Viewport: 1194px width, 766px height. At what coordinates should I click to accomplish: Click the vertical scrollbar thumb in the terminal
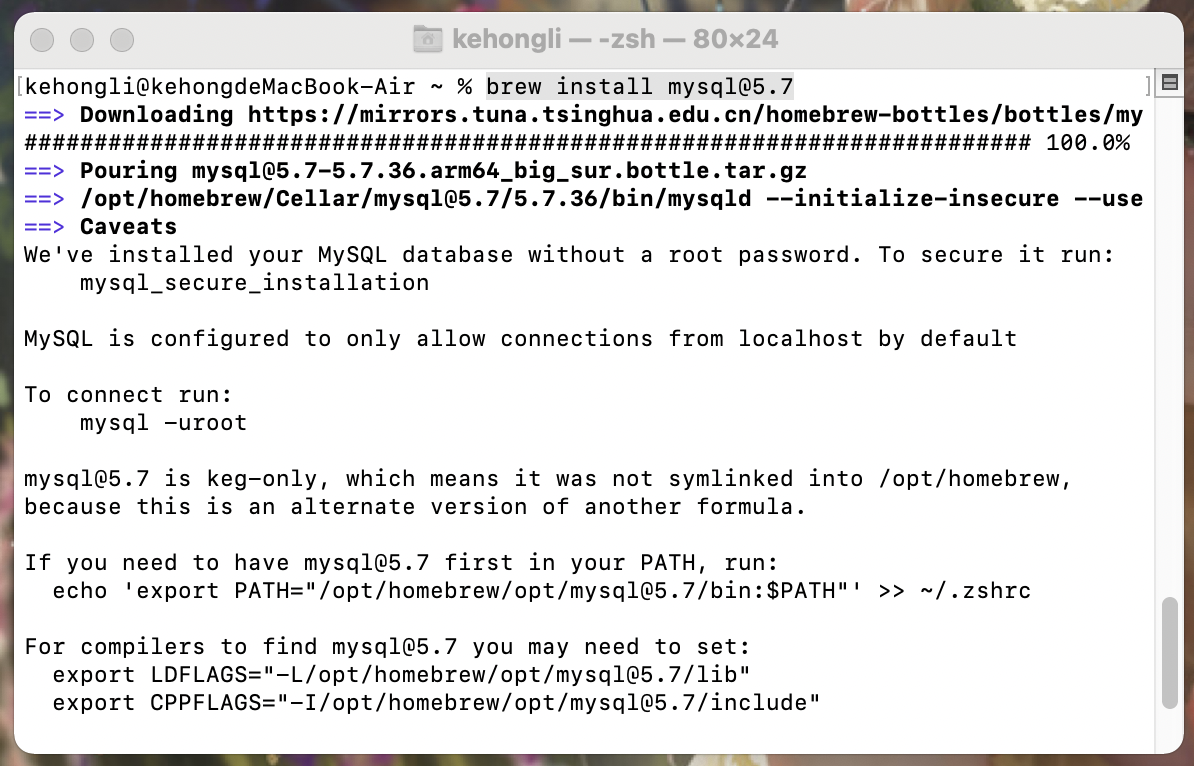tap(1170, 653)
